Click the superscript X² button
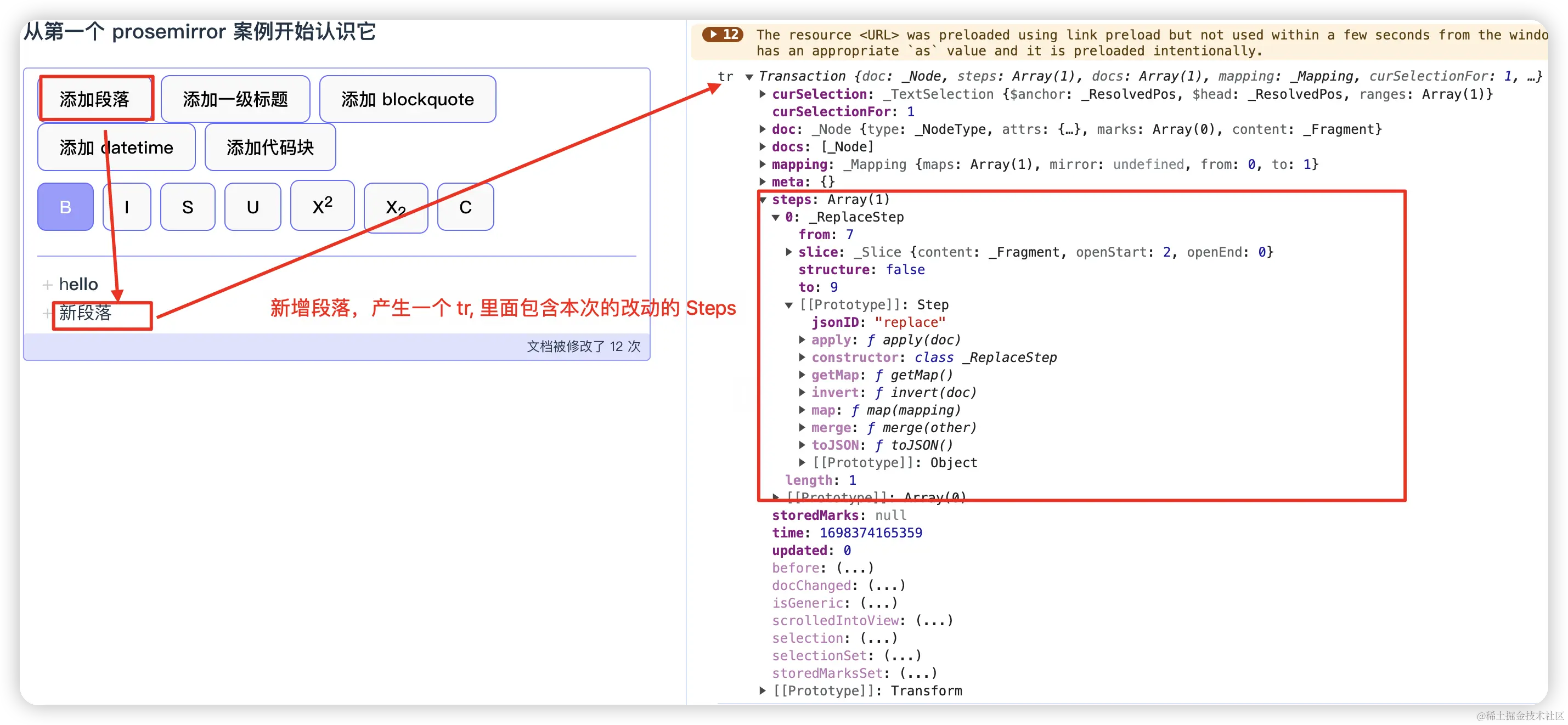The height and width of the screenshot is (725, 1568). 322,206
